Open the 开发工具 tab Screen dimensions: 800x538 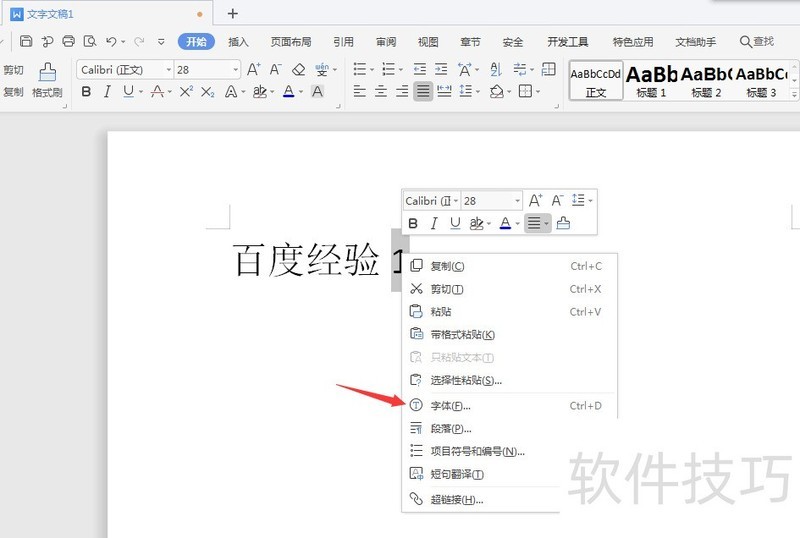(x=567, y=42)
